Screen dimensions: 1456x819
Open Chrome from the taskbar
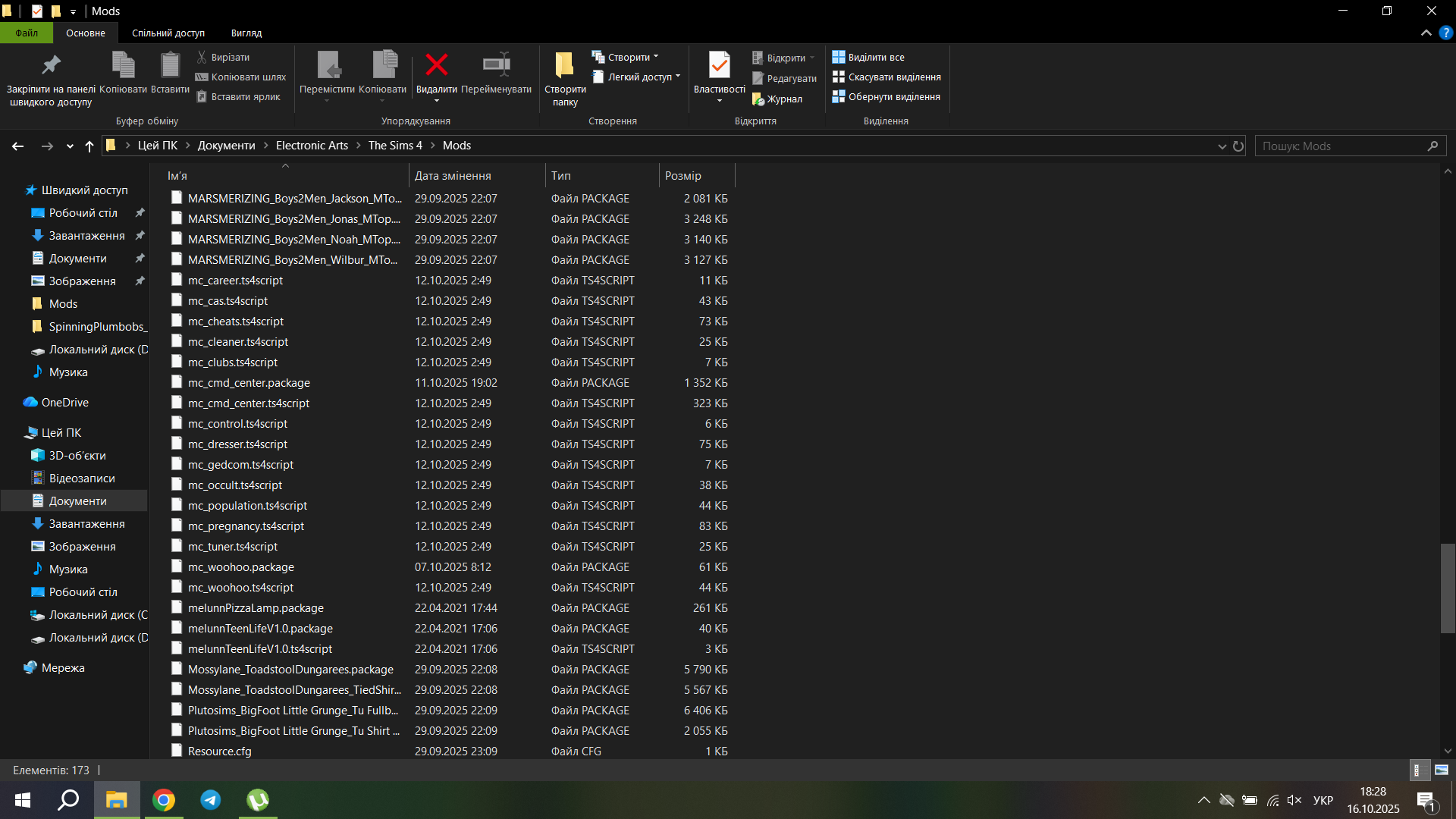pos(164,800)
